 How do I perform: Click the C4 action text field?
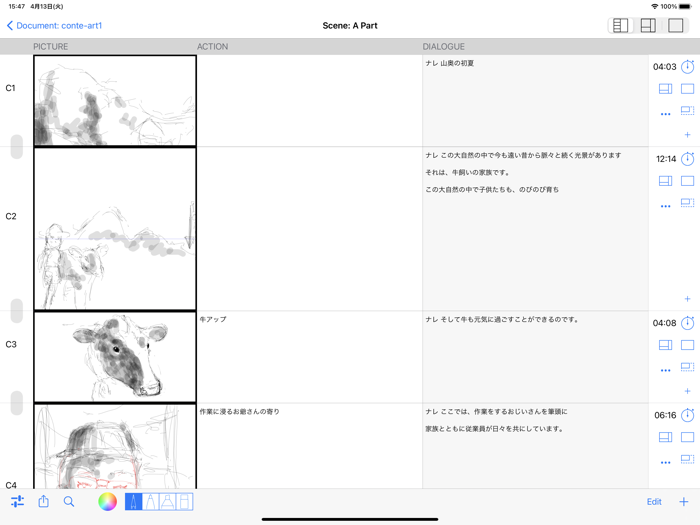(x=309, y=446)
